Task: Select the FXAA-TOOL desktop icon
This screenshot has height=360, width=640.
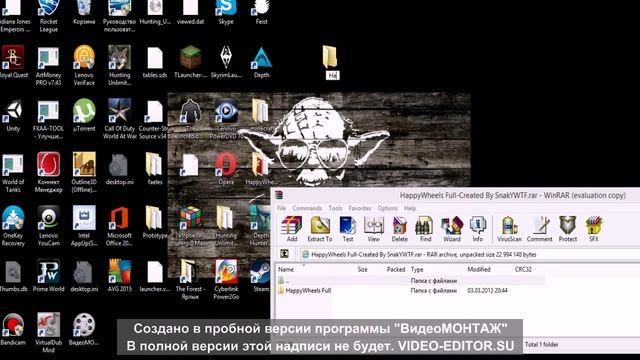Action: 49,118
